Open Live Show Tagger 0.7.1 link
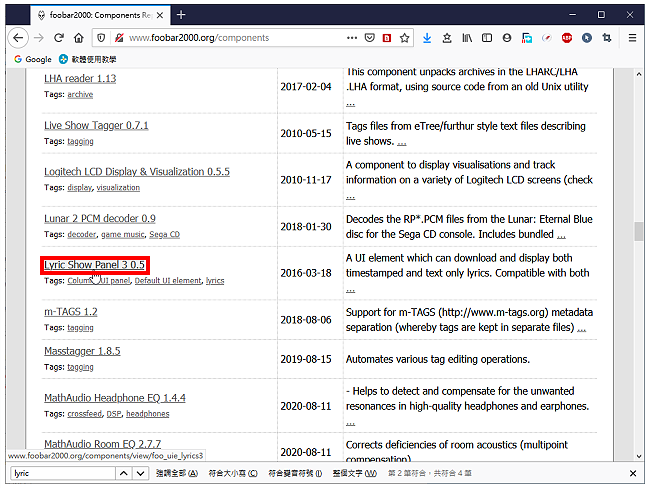The image size is (658, 488). [96, 125]
